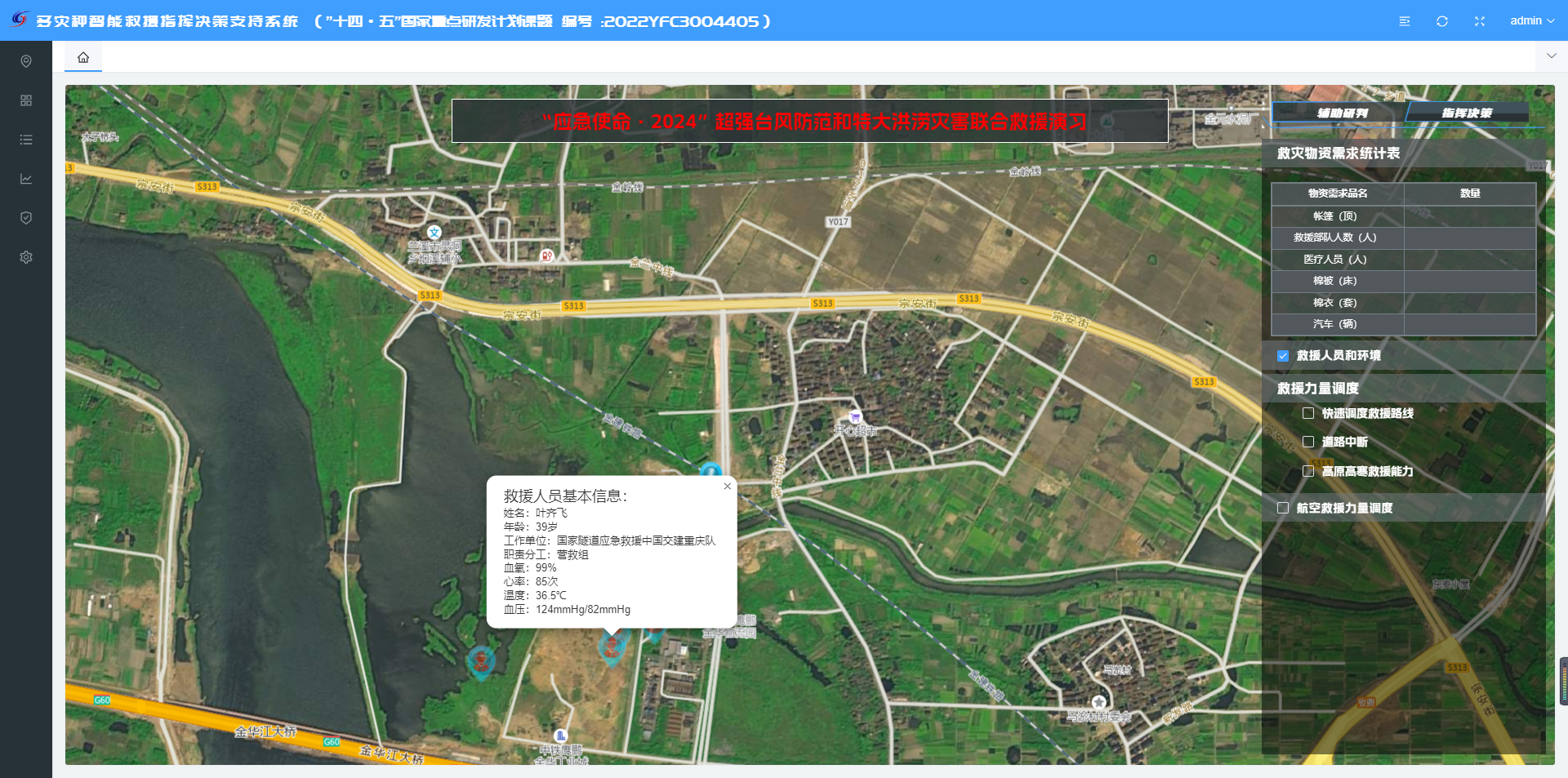The image size is (1568, 778).
Task: Collapse the sidebar menu via header icon
Action: tap(1405, 21)
